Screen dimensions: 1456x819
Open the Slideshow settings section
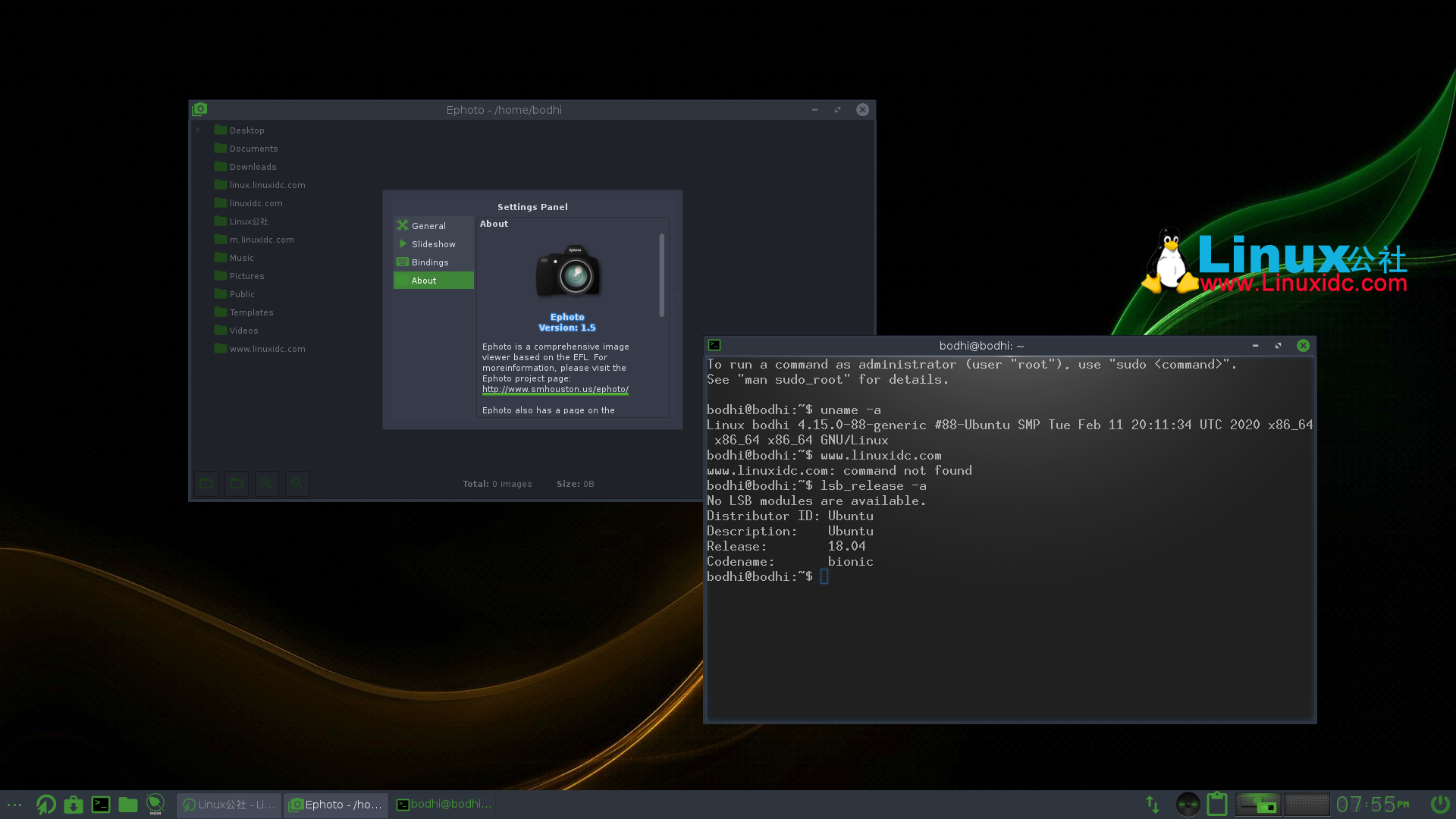(x=433, y=244)
